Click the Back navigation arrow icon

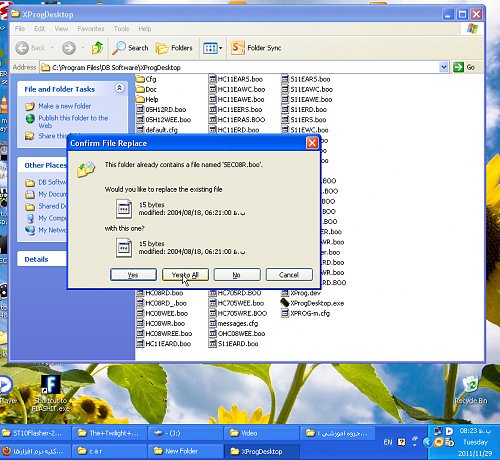(22, 48)
